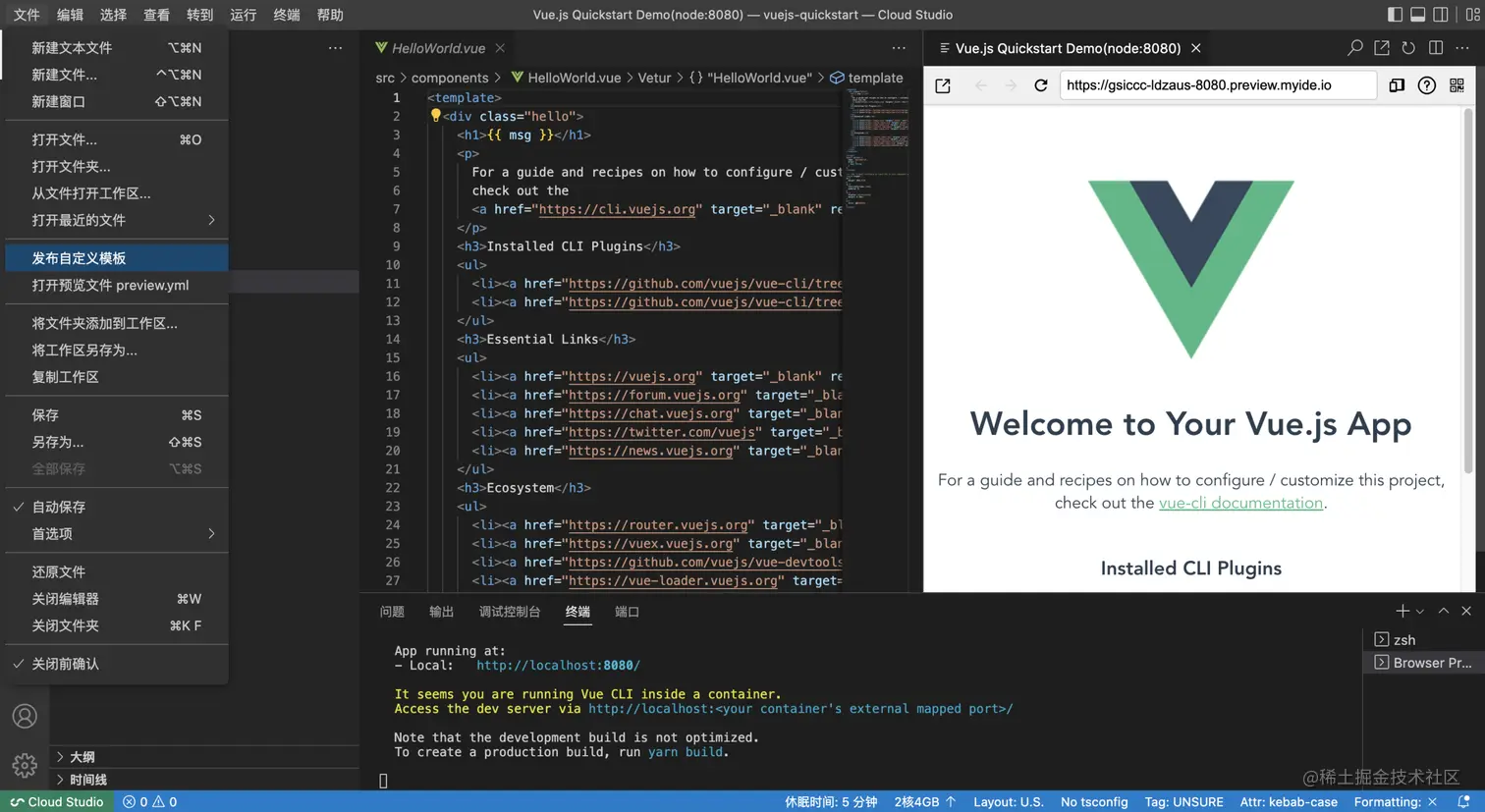
Task: Add a new terminal with plus icon
Action: pos(1402,611)
